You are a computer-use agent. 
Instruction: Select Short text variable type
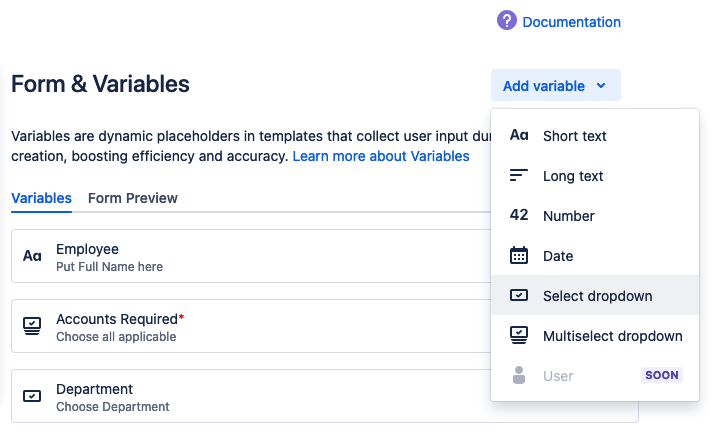[x=574, y=136]
